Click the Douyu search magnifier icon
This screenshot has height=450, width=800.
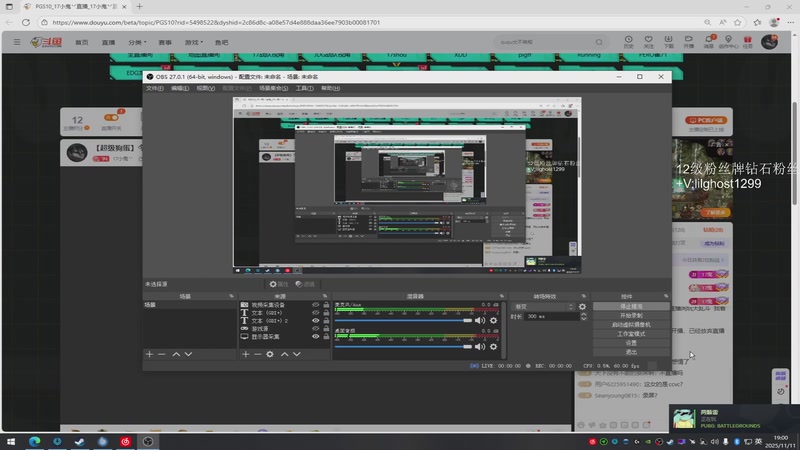coord(599,42)
